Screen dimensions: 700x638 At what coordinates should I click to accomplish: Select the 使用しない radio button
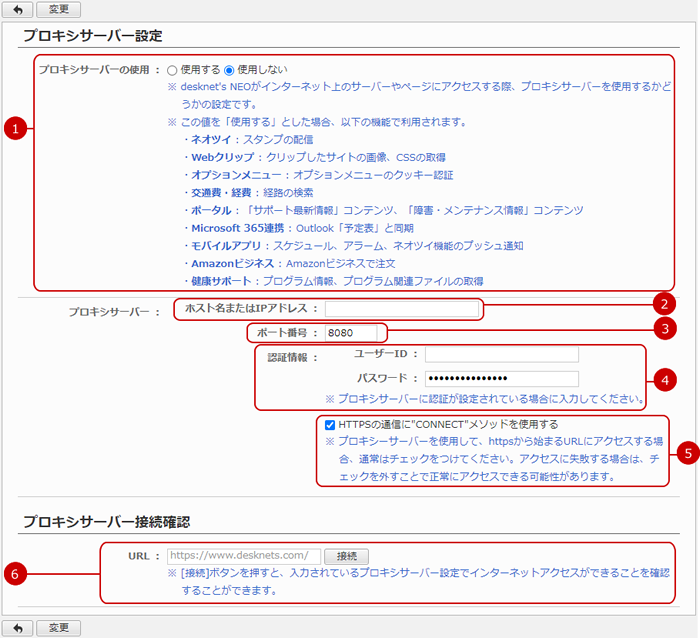point(229,70)
